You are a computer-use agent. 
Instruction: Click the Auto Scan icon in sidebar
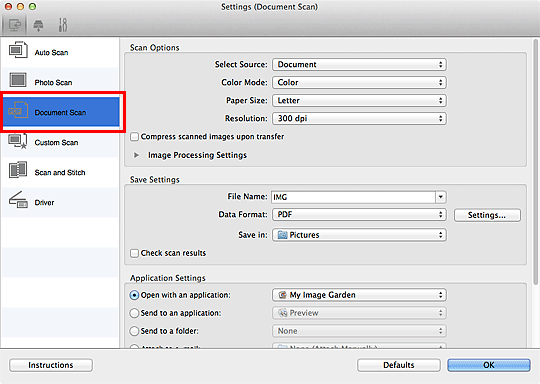18,50
